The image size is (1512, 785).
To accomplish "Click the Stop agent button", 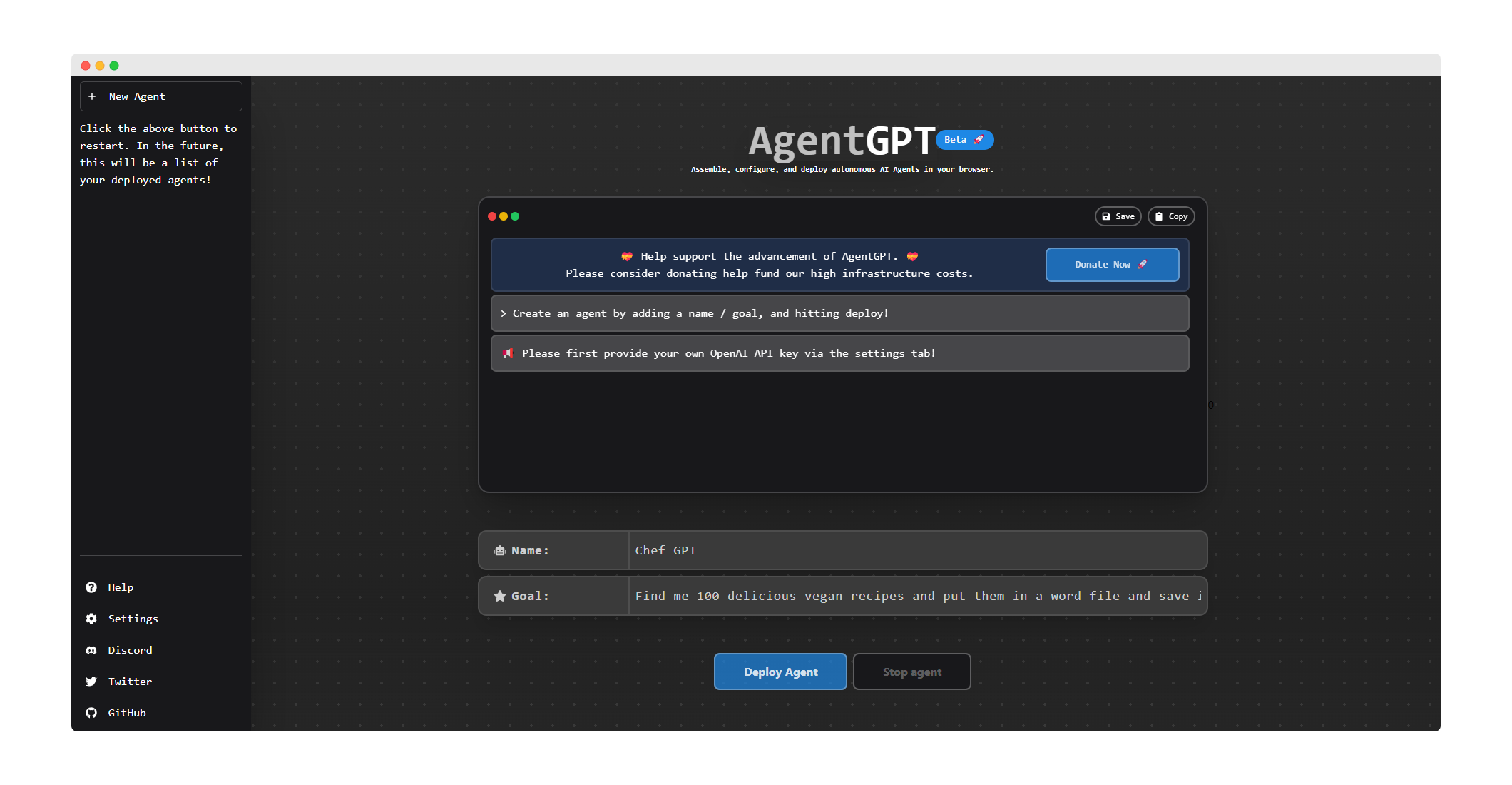I will [911, 672].
